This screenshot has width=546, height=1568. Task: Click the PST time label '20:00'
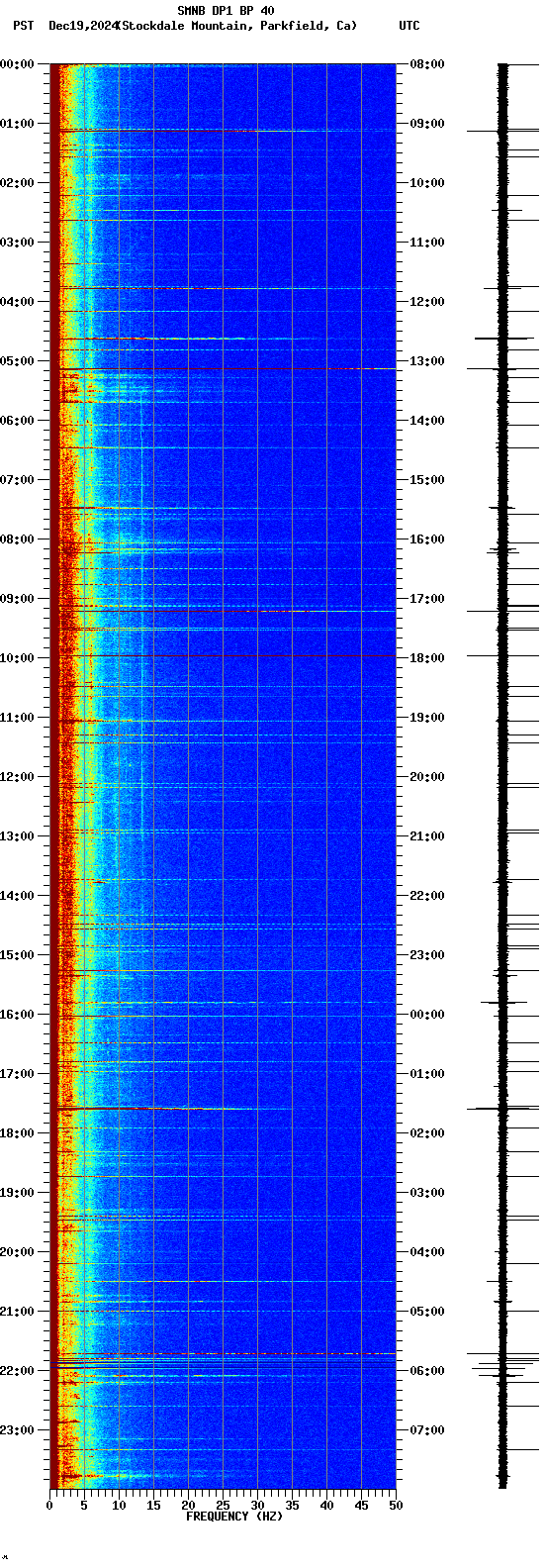[17, 1252]
